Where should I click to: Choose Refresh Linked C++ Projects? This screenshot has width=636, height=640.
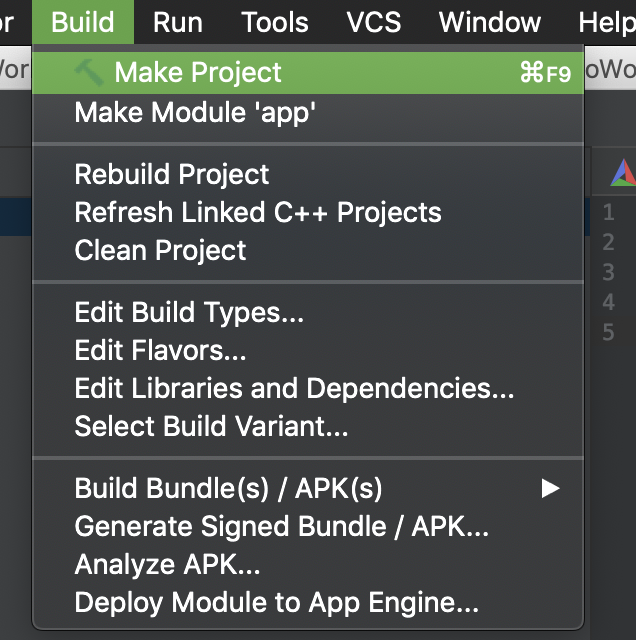coord(258,213)
